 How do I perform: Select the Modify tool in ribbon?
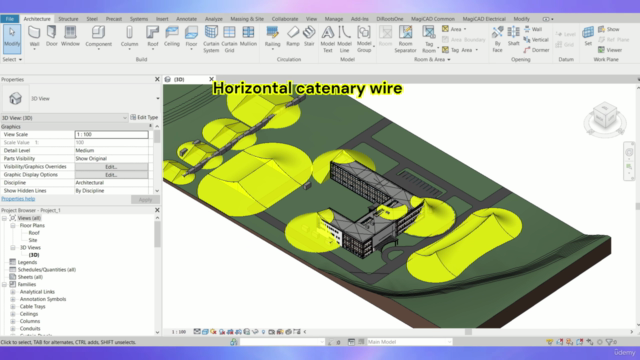[12, 39]
